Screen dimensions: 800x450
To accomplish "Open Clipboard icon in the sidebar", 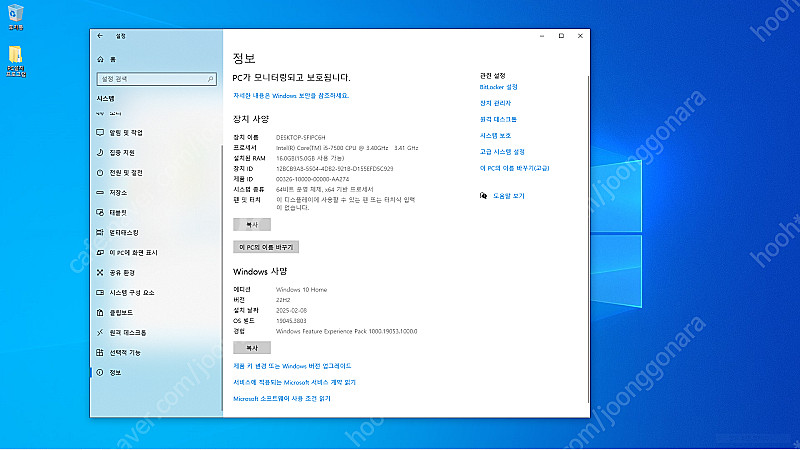I will pyautogui.click(x=100, y=312).
